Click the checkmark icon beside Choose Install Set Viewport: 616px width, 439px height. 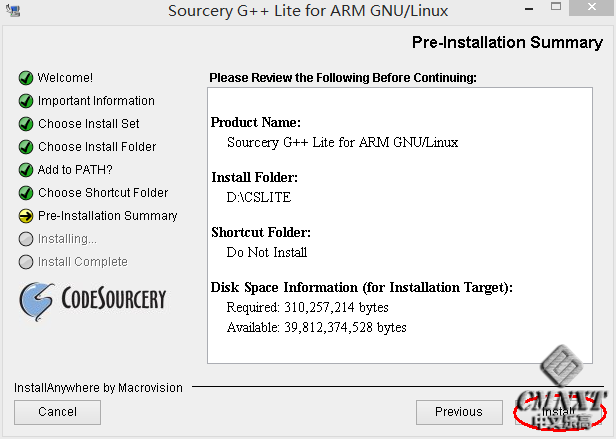[x=26, y=124]
